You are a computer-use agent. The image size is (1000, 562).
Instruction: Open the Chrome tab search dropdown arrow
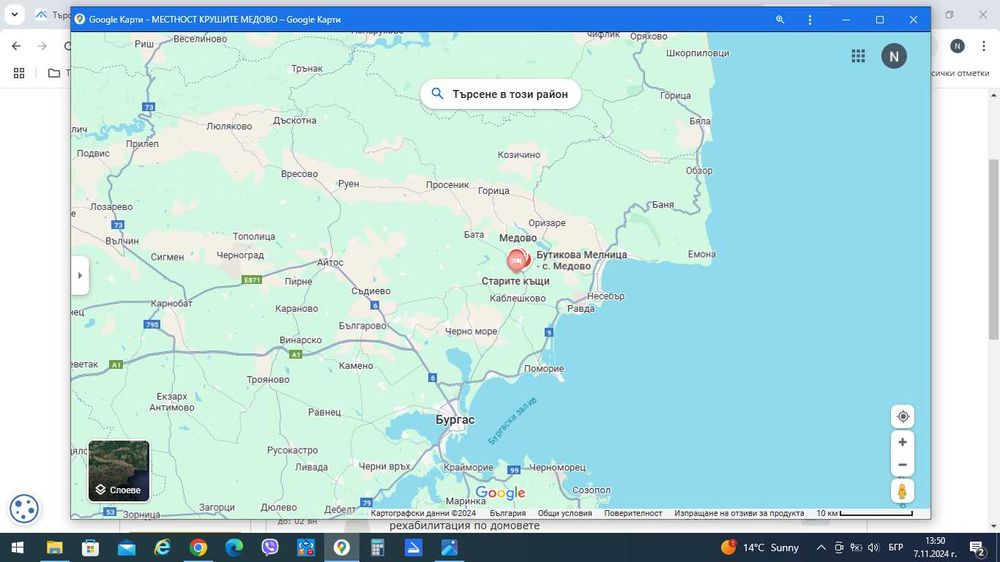pyautogui.click(x=14, y=14)
